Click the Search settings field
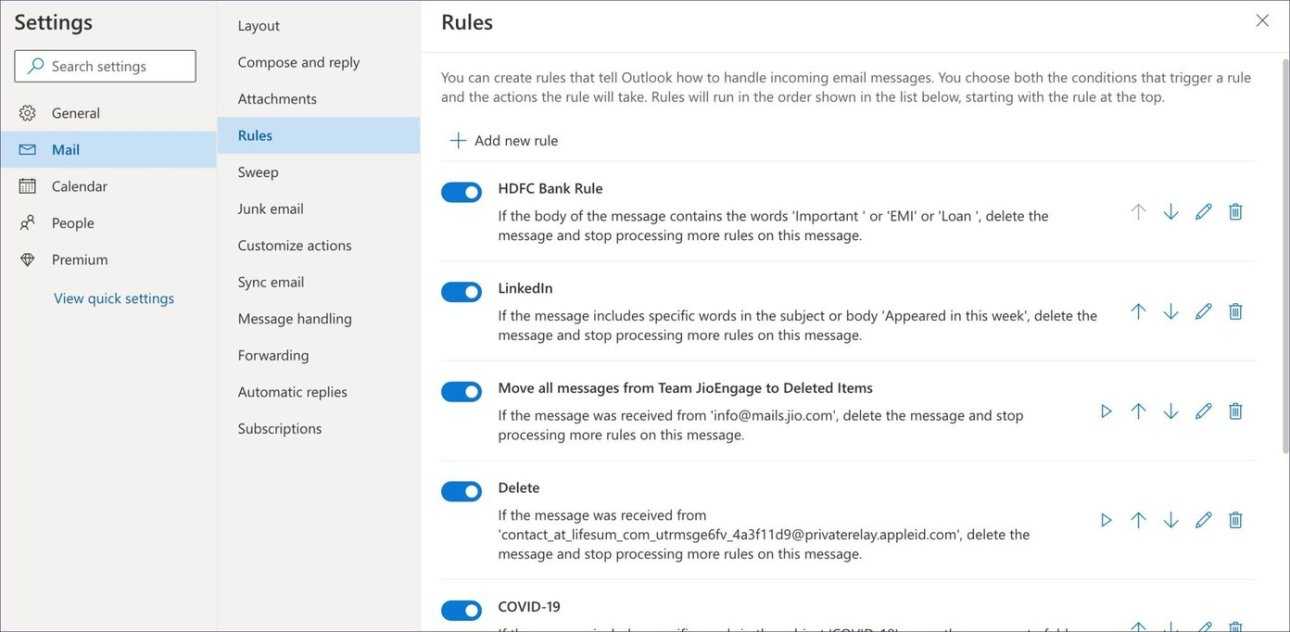1290x632 pixels. point(105,66)
